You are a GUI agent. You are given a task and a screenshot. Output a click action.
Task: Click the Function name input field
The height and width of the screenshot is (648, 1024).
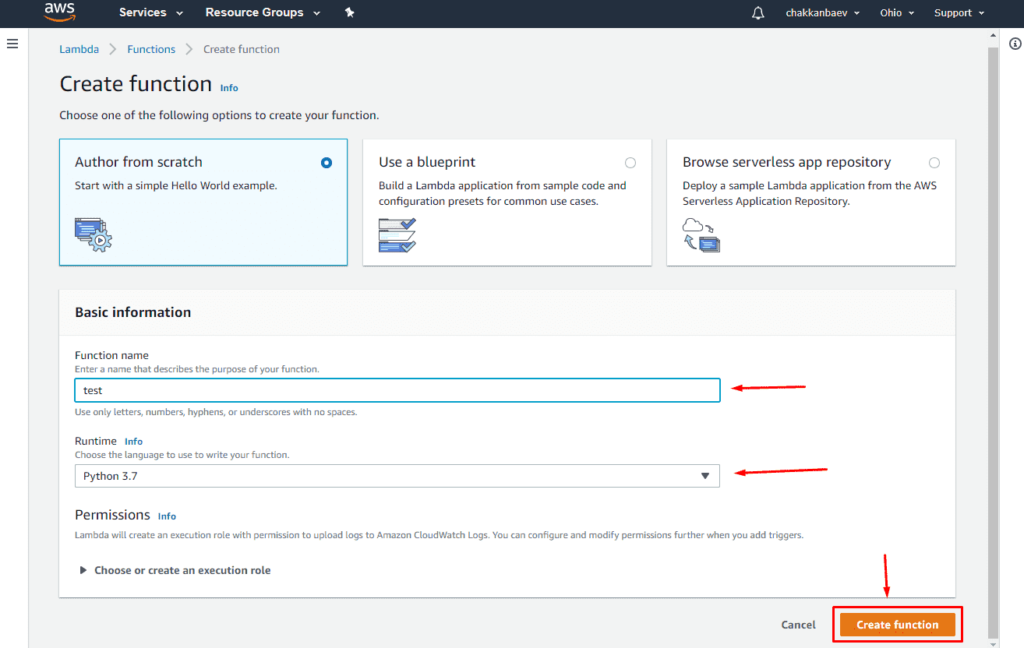[x=397, y=390]
